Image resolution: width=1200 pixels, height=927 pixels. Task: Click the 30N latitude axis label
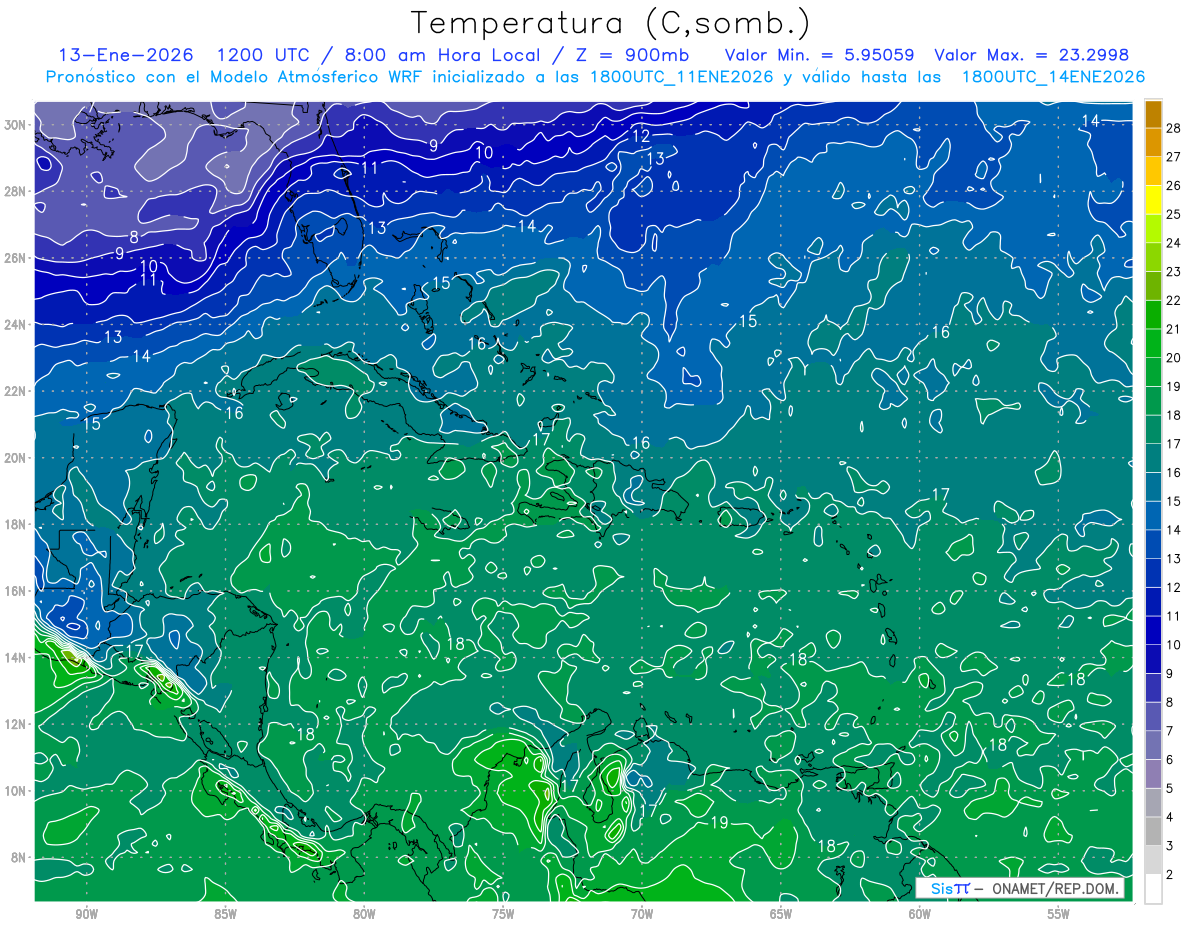tap(17, 124)
